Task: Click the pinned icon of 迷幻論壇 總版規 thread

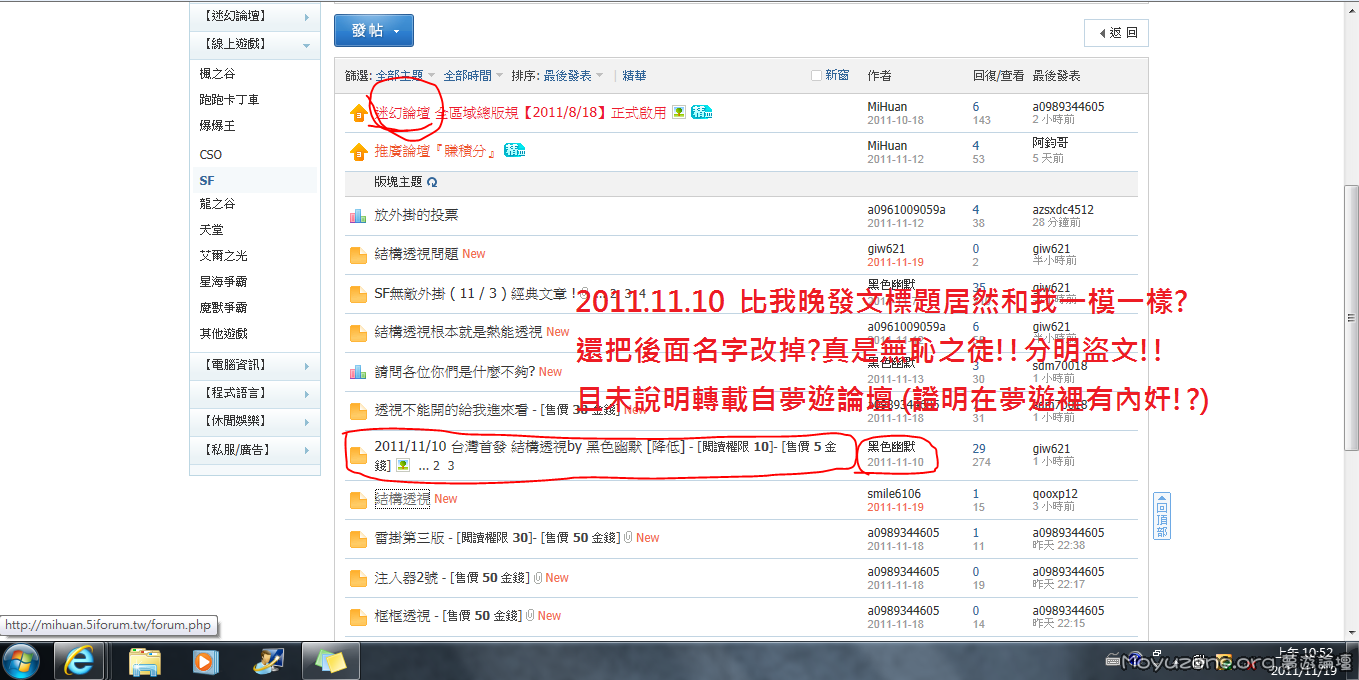Action: (359, 114)
